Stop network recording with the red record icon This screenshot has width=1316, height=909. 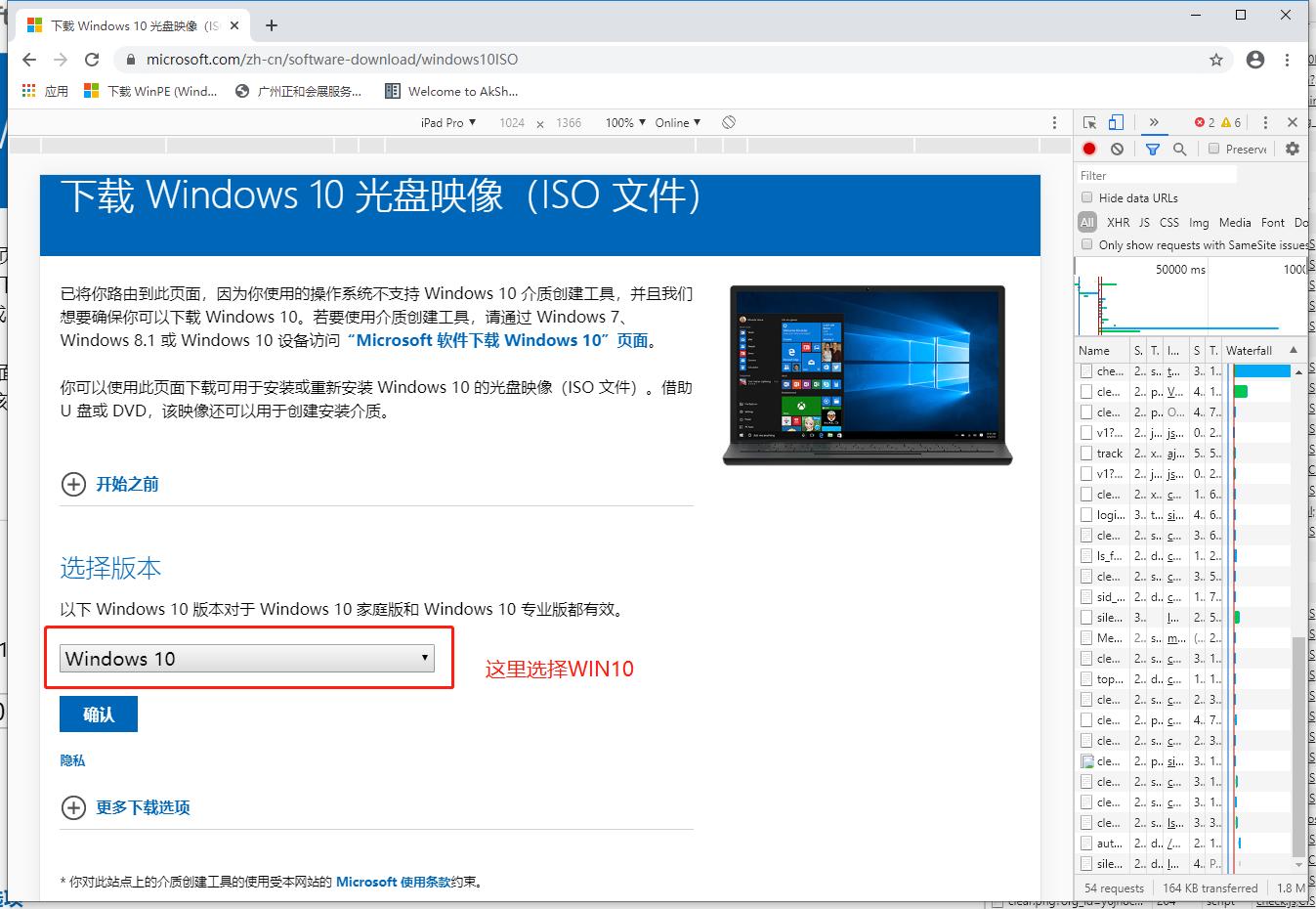(x=1089, y=149)
